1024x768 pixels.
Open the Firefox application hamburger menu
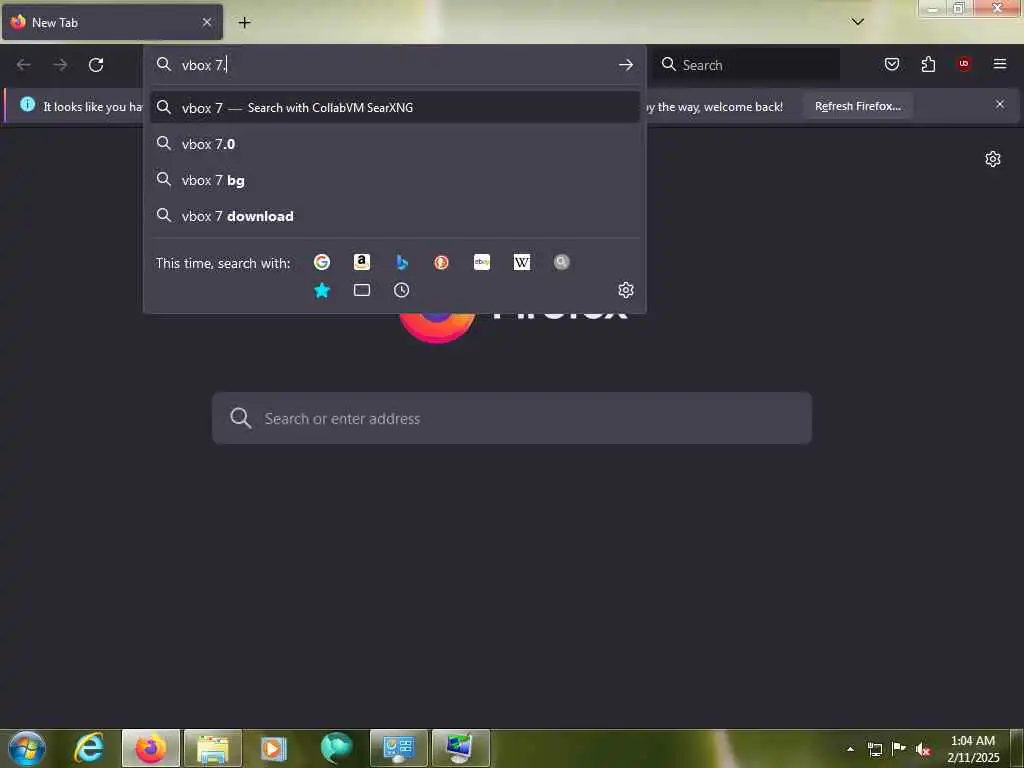[x=1000, y=64]
